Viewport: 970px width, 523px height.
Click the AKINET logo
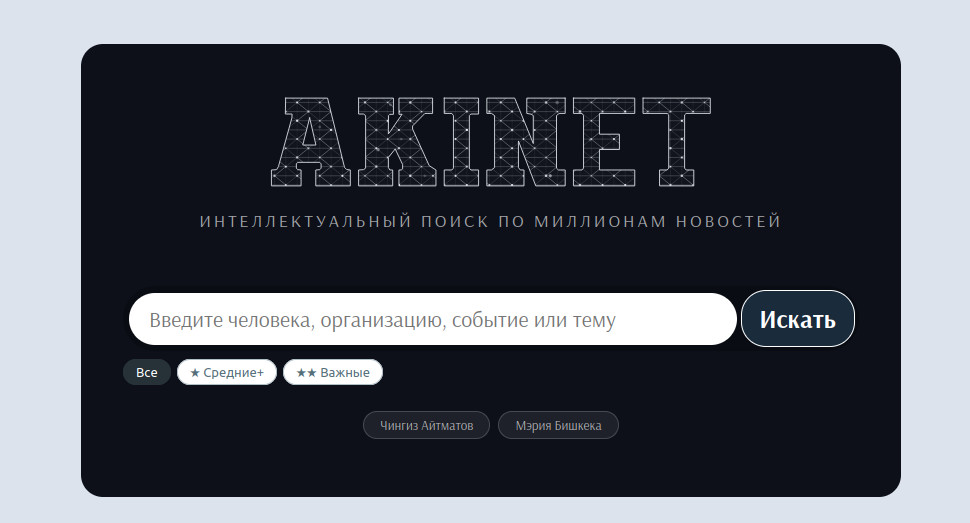tap(490, 142)
